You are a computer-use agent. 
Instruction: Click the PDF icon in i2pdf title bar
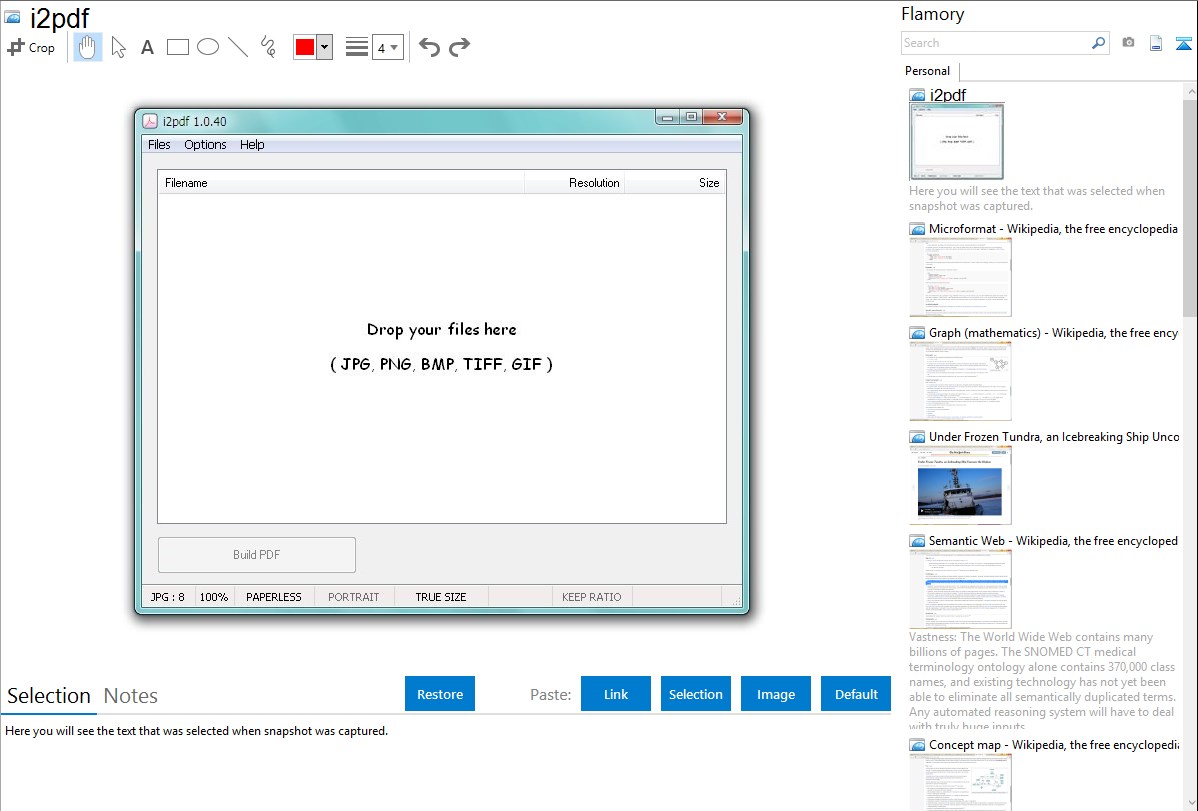pos(150,122)
